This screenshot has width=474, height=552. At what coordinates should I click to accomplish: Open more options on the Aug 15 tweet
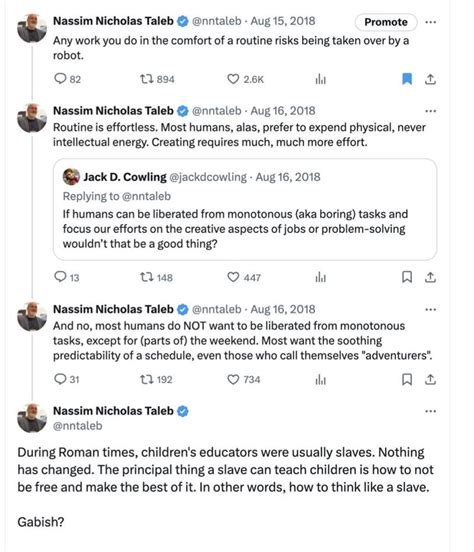tap(430, 22)
